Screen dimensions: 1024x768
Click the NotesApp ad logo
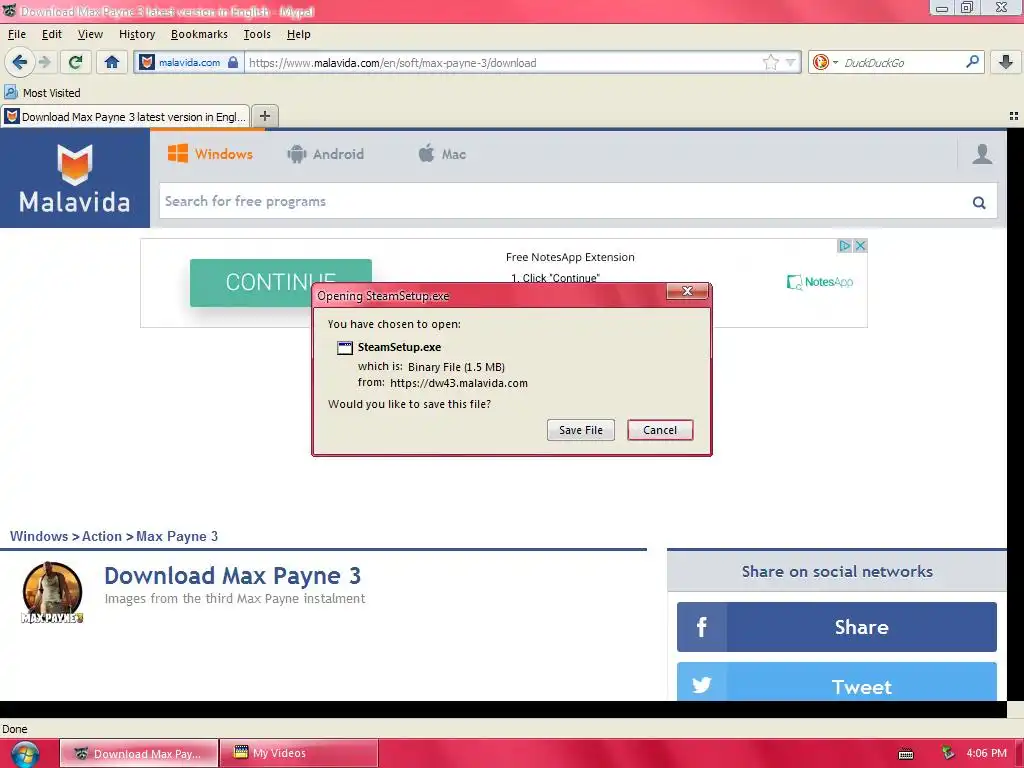820,282
